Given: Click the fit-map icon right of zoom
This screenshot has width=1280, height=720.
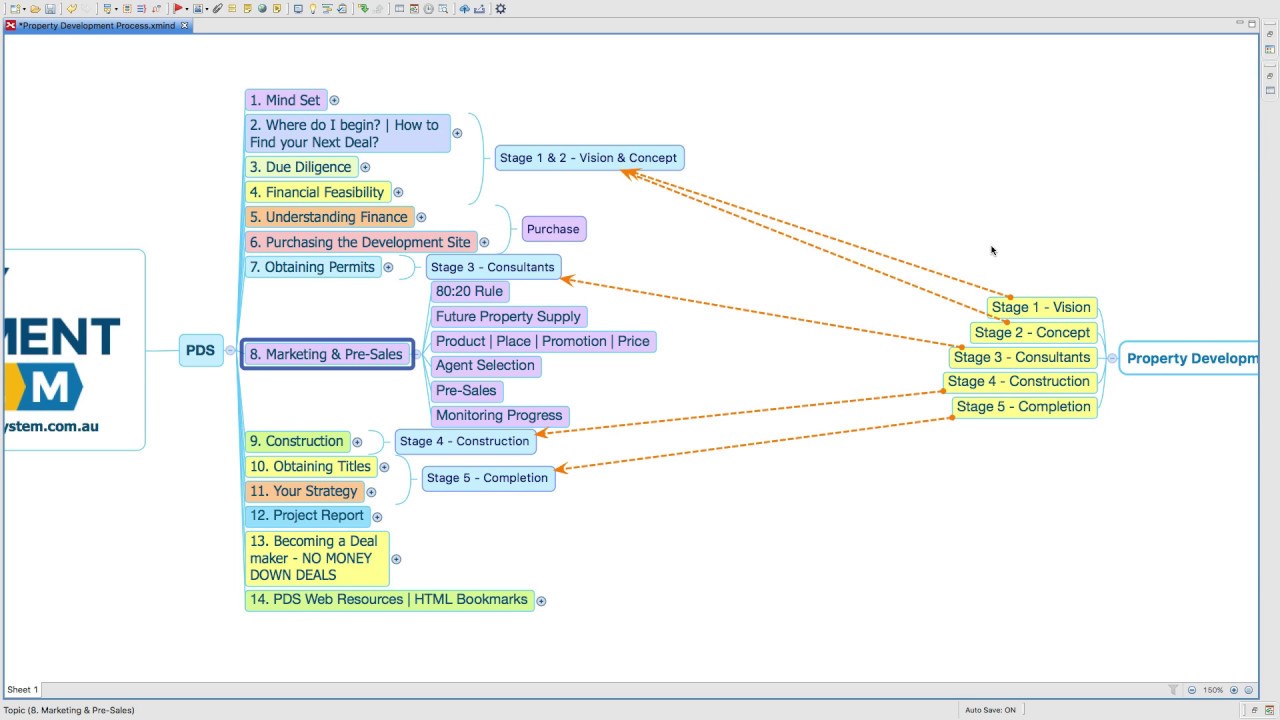Looking at the screenshot, I should tap(1248, 690).
